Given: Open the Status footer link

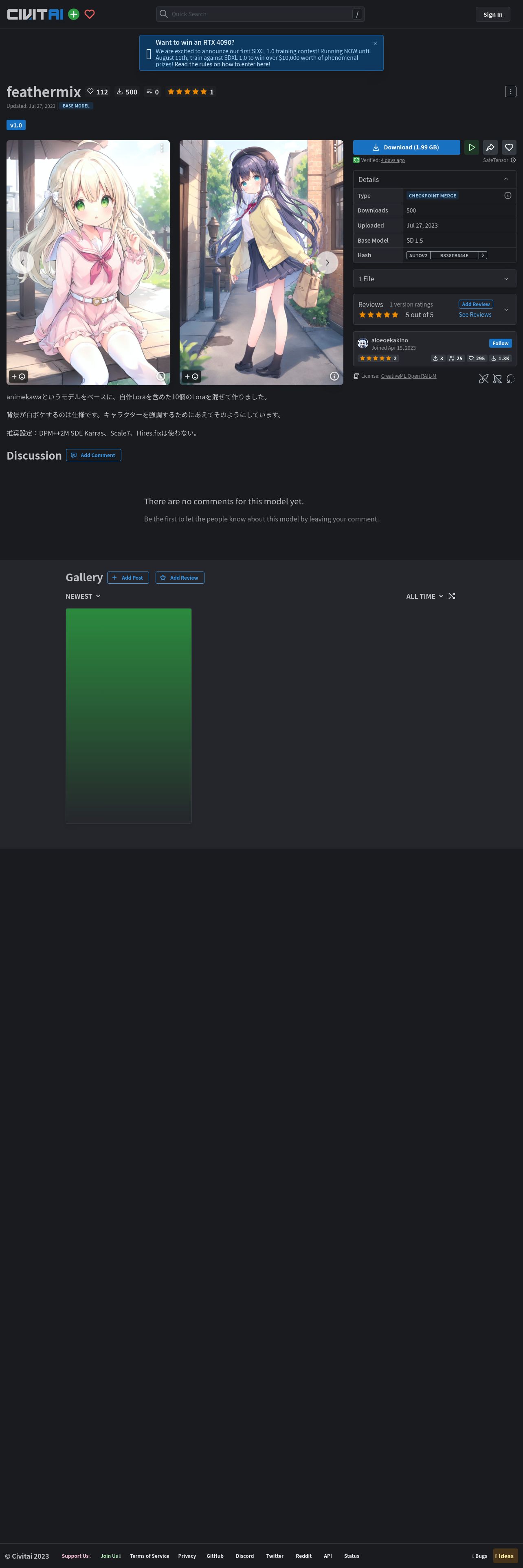Looking at the screenshot, I should click(351, 1556).
